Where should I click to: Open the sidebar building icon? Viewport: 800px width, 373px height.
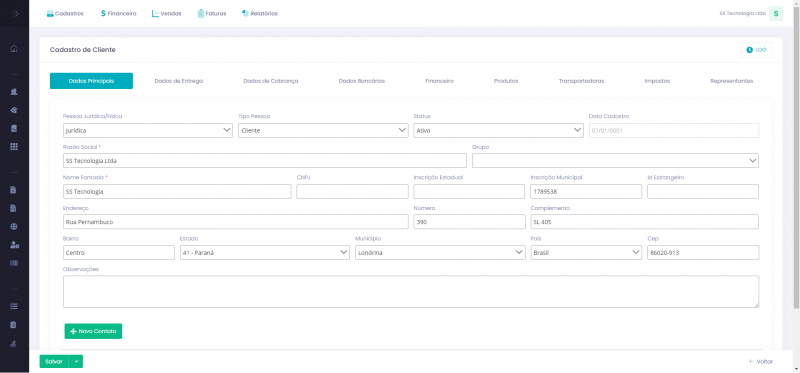pyautogui.click(x=14, y=92)
